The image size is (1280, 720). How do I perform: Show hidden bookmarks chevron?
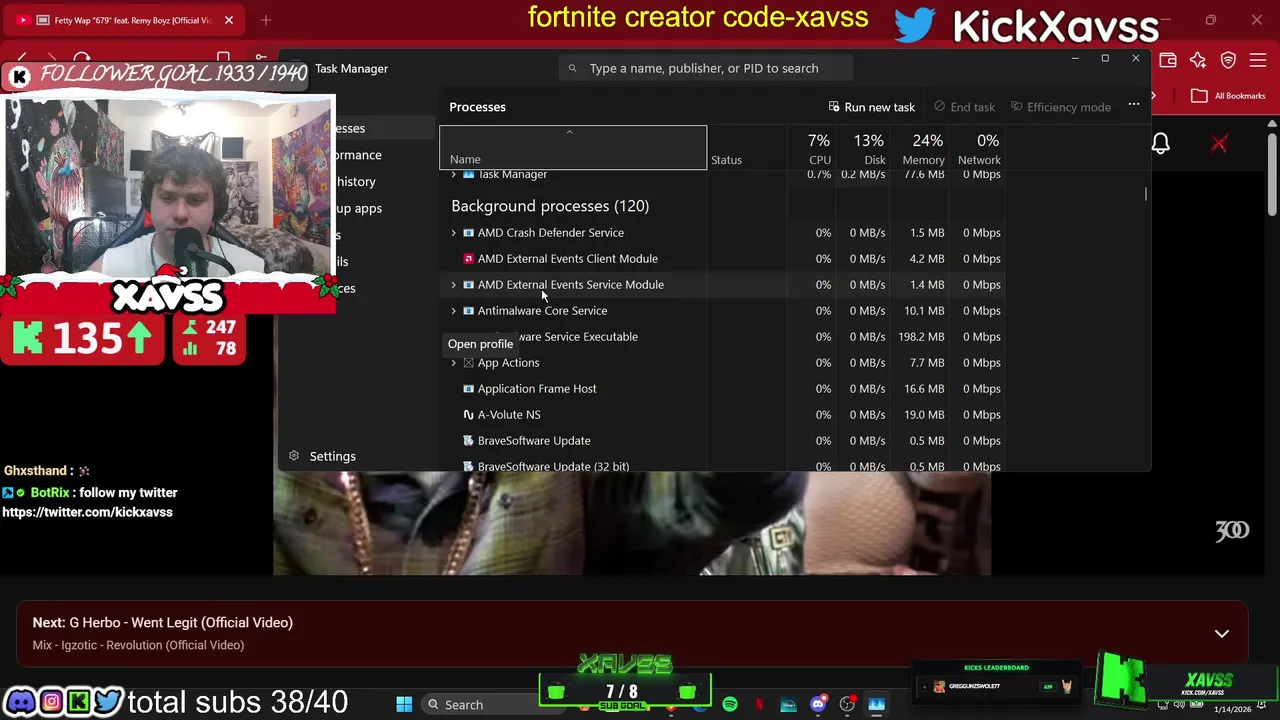pyautogui.click(x=1152, y=96)
